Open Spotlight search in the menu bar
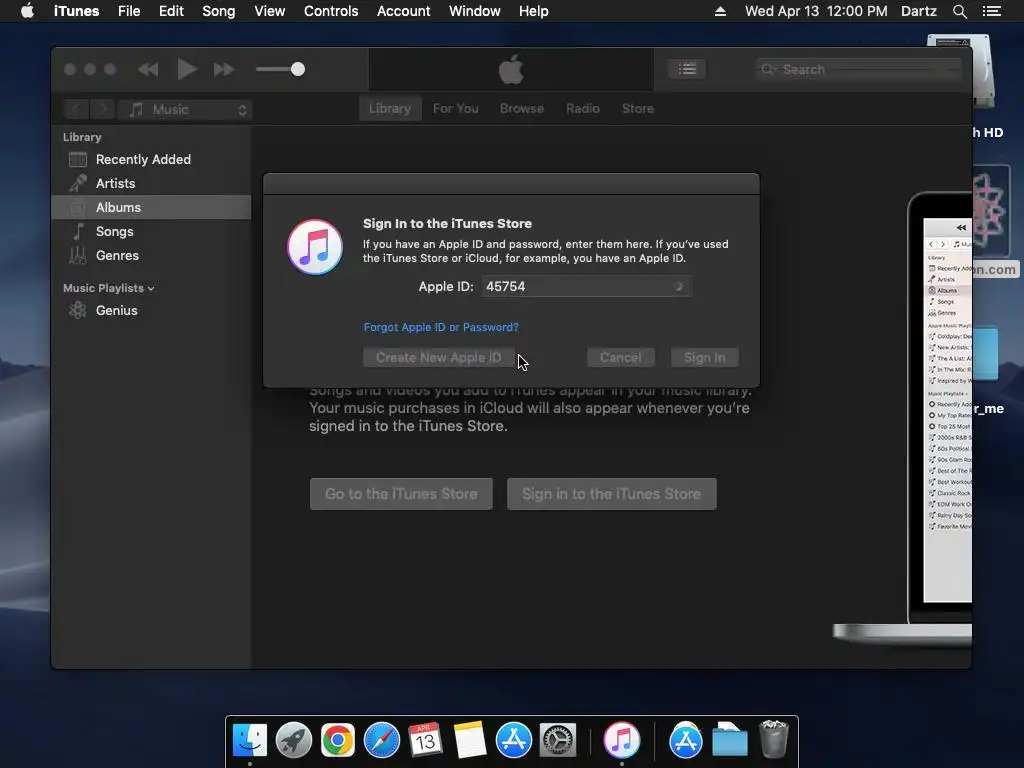 (959, 11)
